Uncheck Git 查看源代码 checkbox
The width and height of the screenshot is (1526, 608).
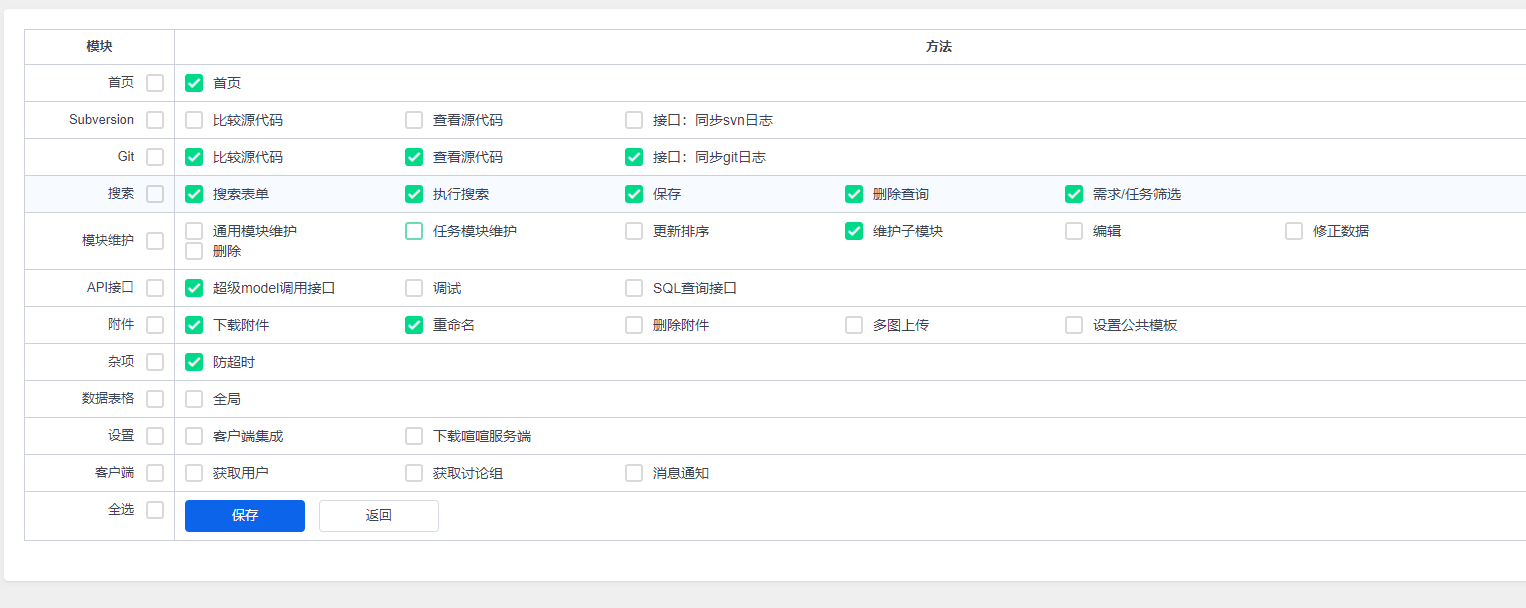coord(414,157)
